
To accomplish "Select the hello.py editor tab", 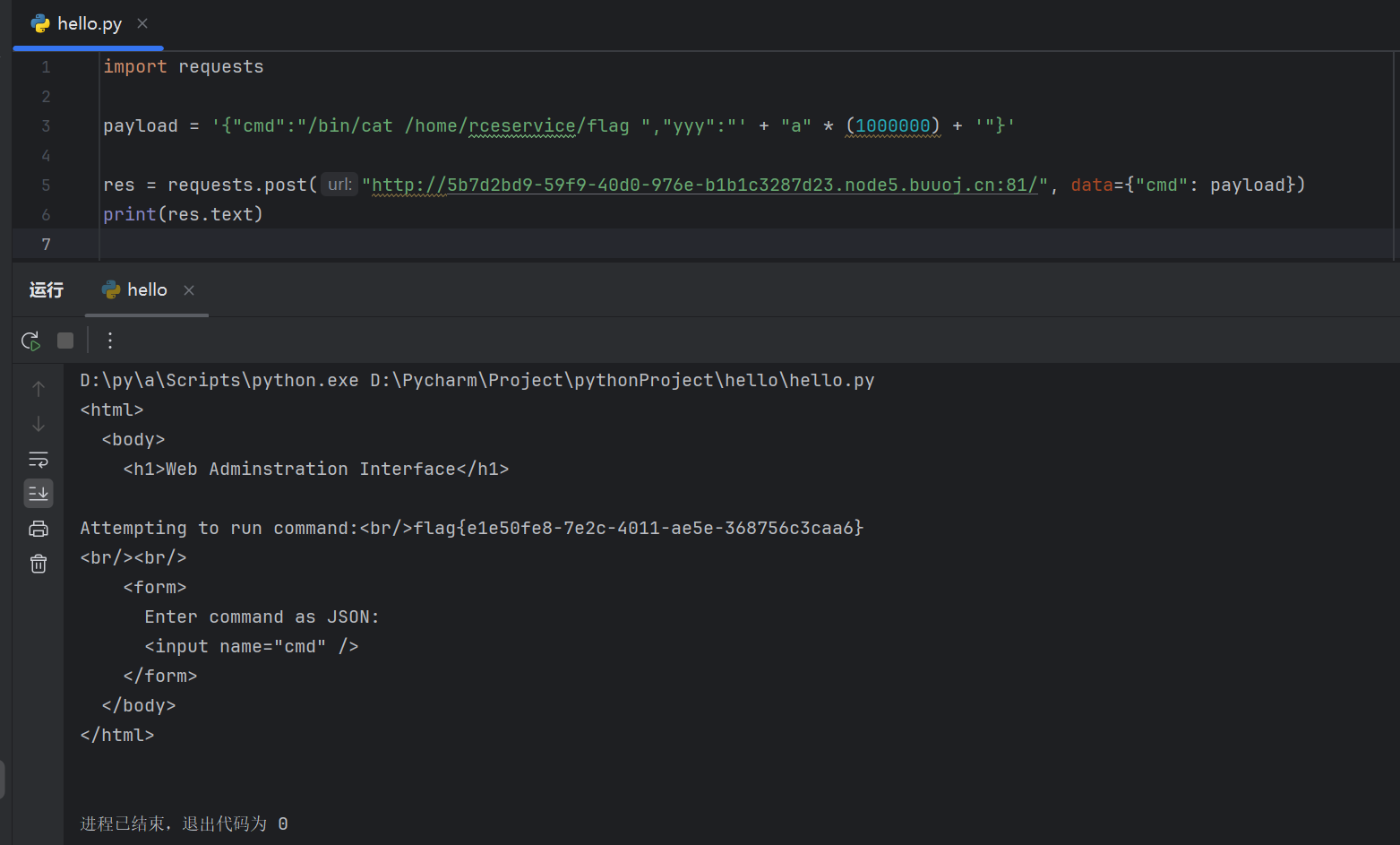I will [x=90, y=24].
